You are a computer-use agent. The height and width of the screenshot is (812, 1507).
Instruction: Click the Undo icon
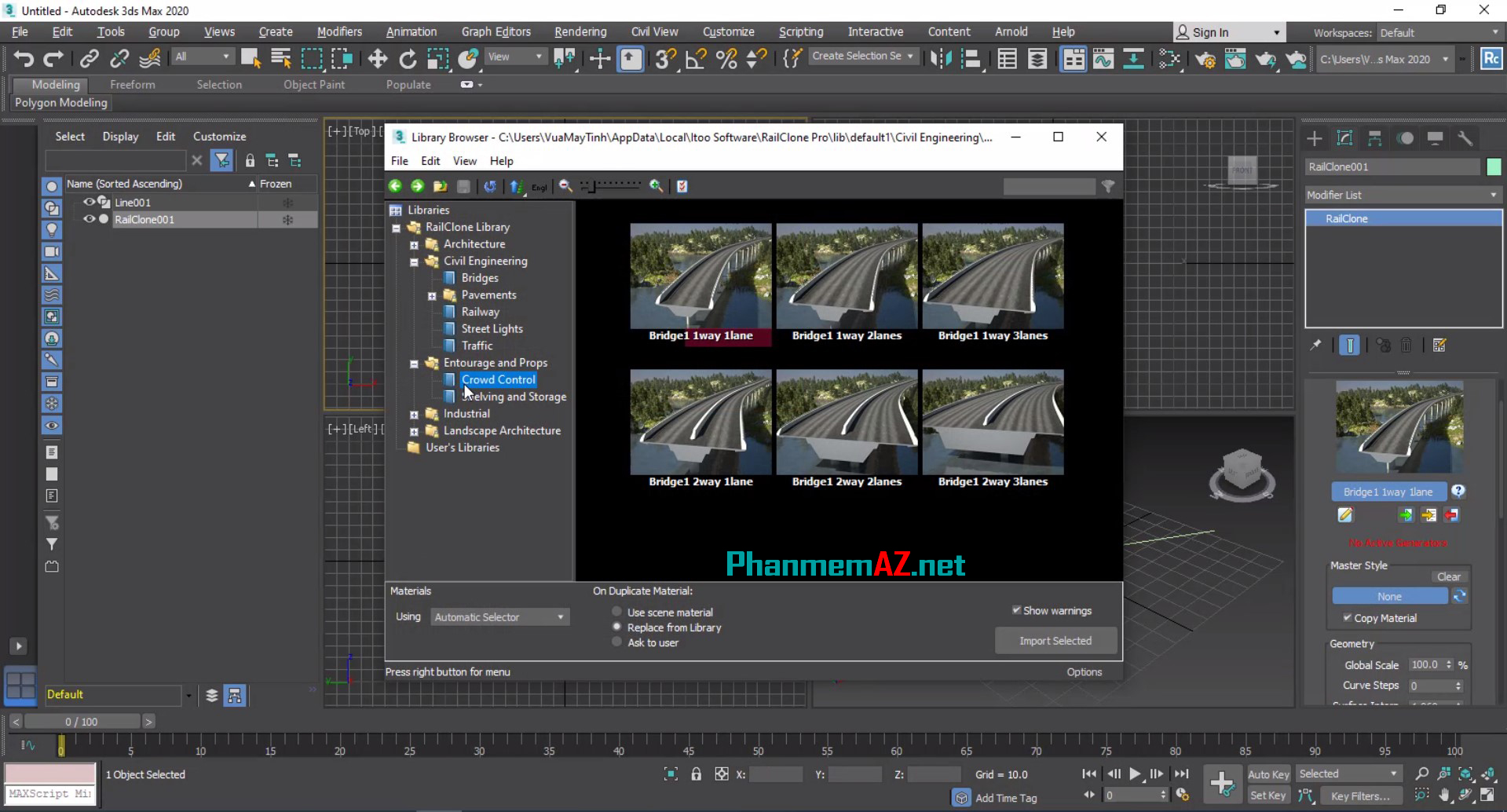[23, 58]
